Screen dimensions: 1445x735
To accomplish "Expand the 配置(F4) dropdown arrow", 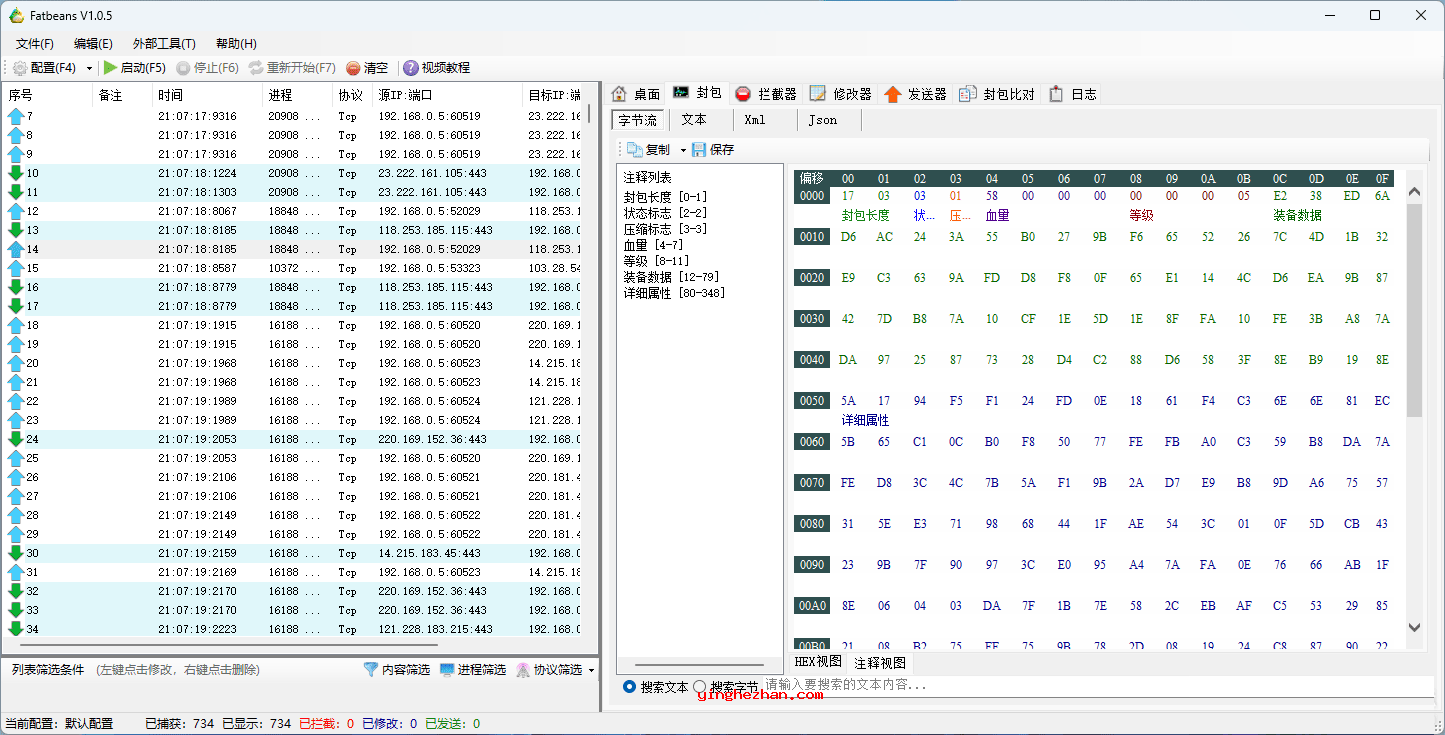I will [89, 68].
